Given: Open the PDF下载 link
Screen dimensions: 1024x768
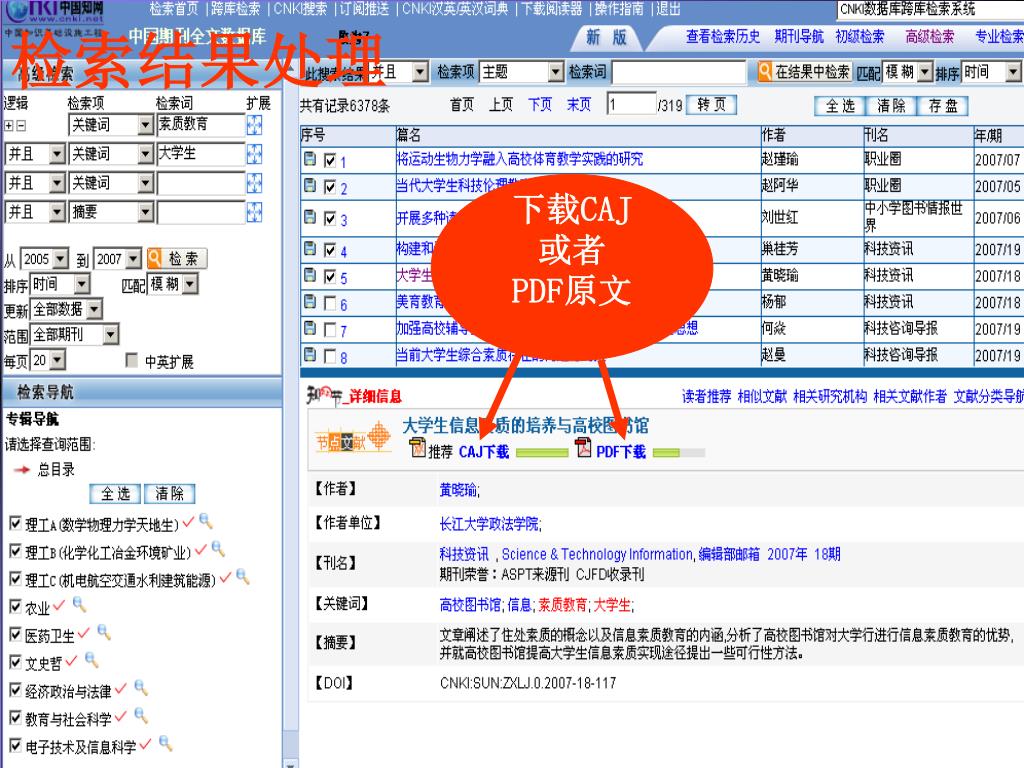Looking at the screenshot, I should tap(620, 452).
